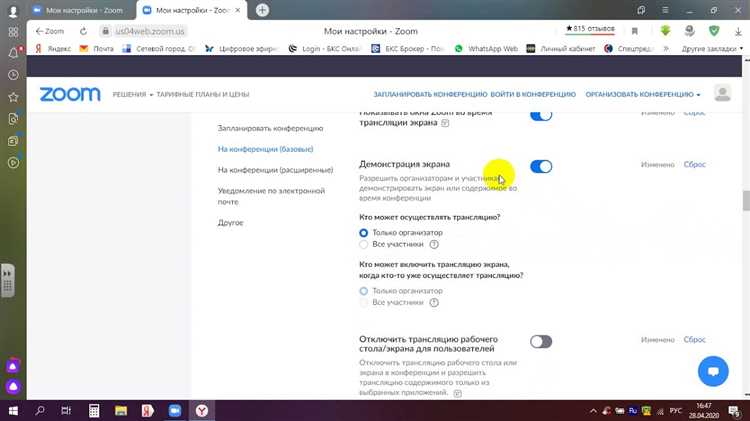Click "Сброс" for Отключить трансляцию рабочего стола
750x421 pixels.
tap(695, 340)
